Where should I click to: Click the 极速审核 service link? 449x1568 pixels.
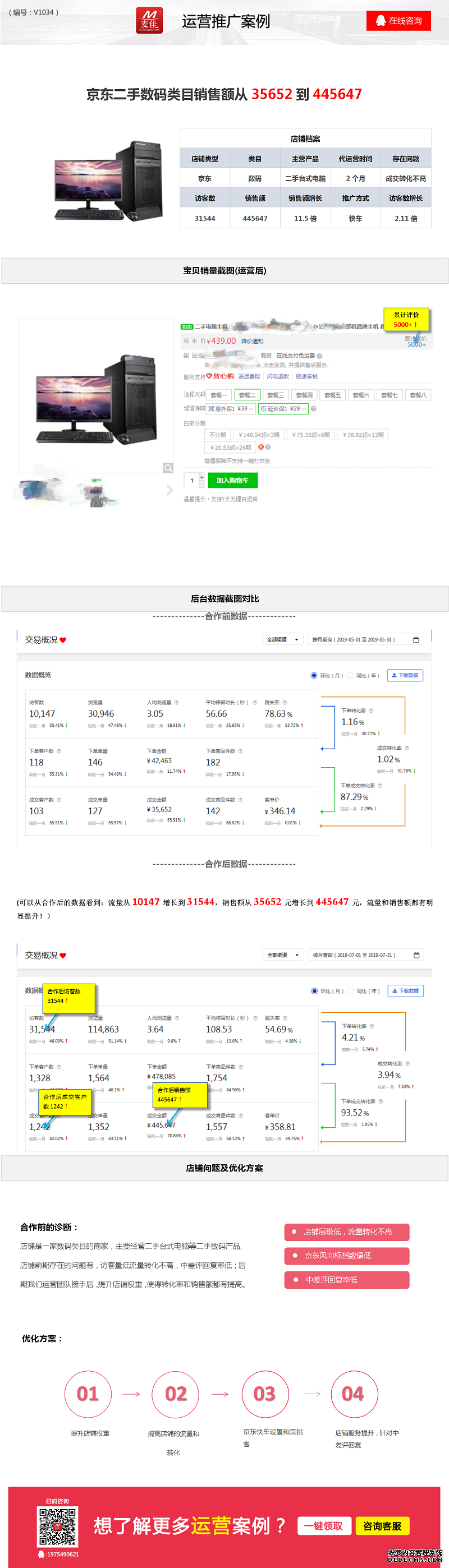[x=306, y=377]
